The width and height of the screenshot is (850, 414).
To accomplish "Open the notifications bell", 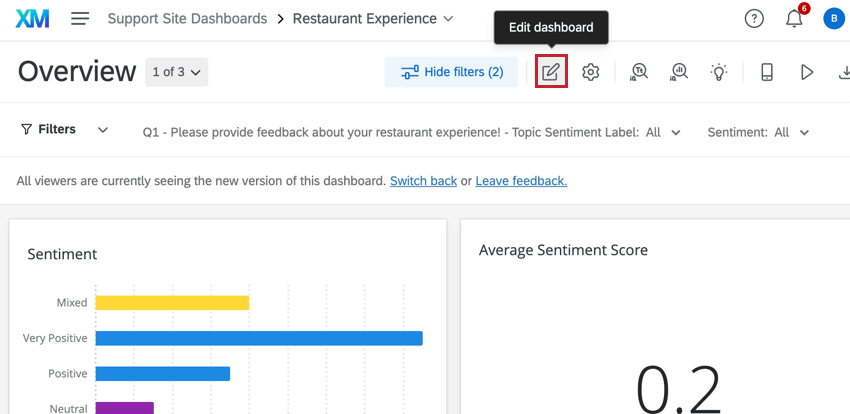I will (x=794, y=19).
